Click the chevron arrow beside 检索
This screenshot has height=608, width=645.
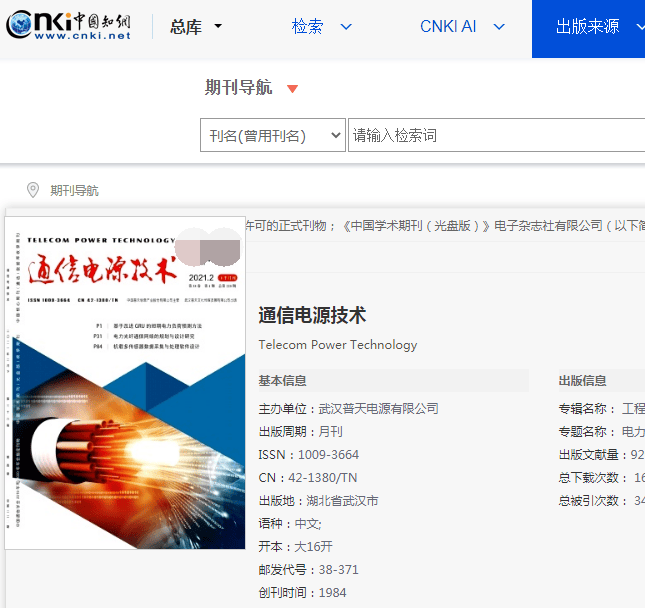point(346,27)
